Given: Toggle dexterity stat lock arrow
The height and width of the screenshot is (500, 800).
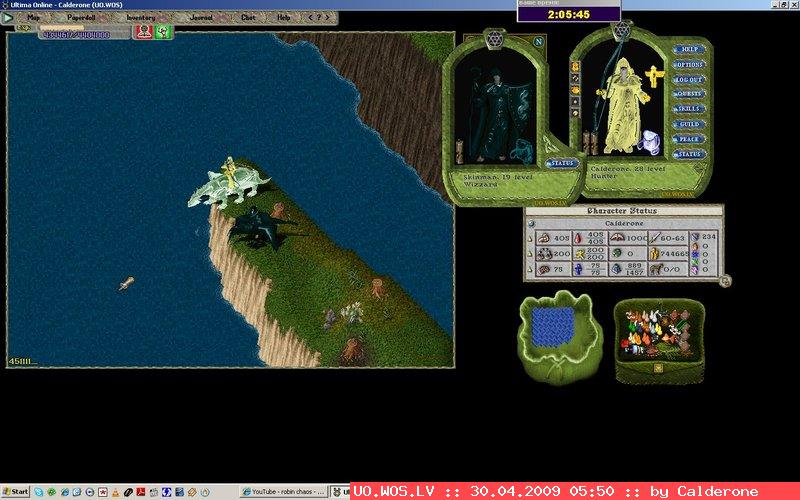Looking at the screenshot, I should [x=530, y=254].
